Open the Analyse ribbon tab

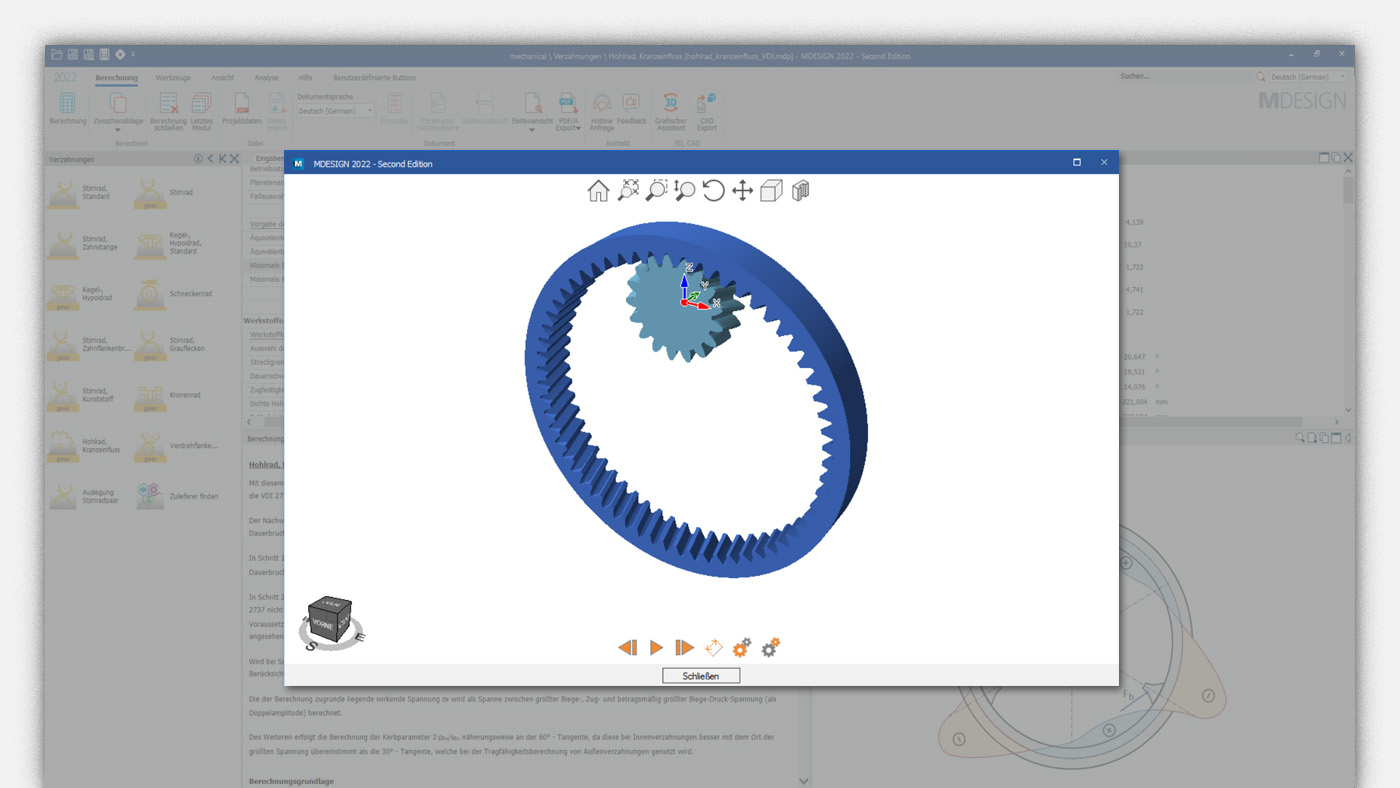coord(266,77)
